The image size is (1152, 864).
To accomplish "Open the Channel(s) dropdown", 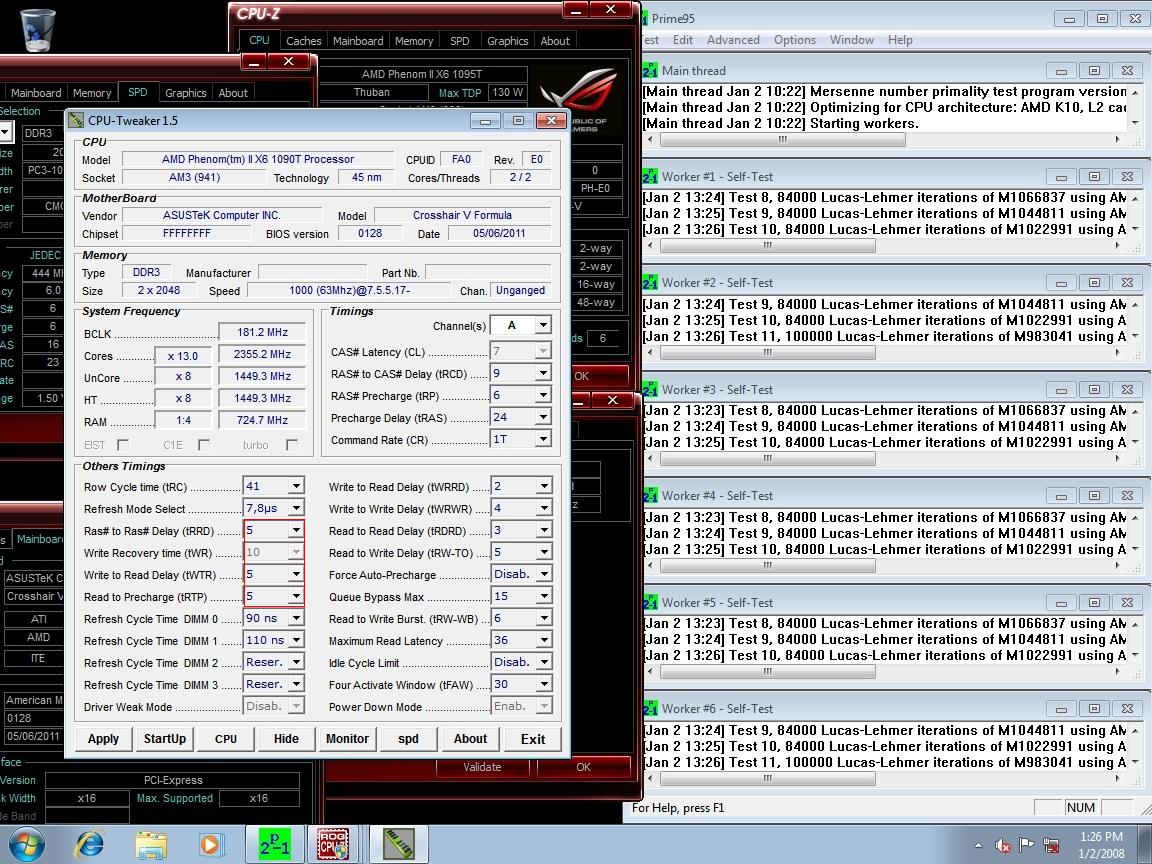I will (x=542, y=325).
